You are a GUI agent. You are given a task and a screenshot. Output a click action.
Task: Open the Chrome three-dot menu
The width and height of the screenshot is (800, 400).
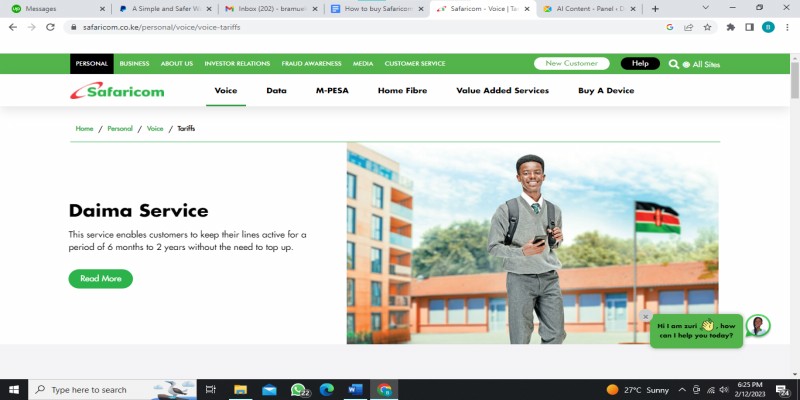click(x=787, y=27)
